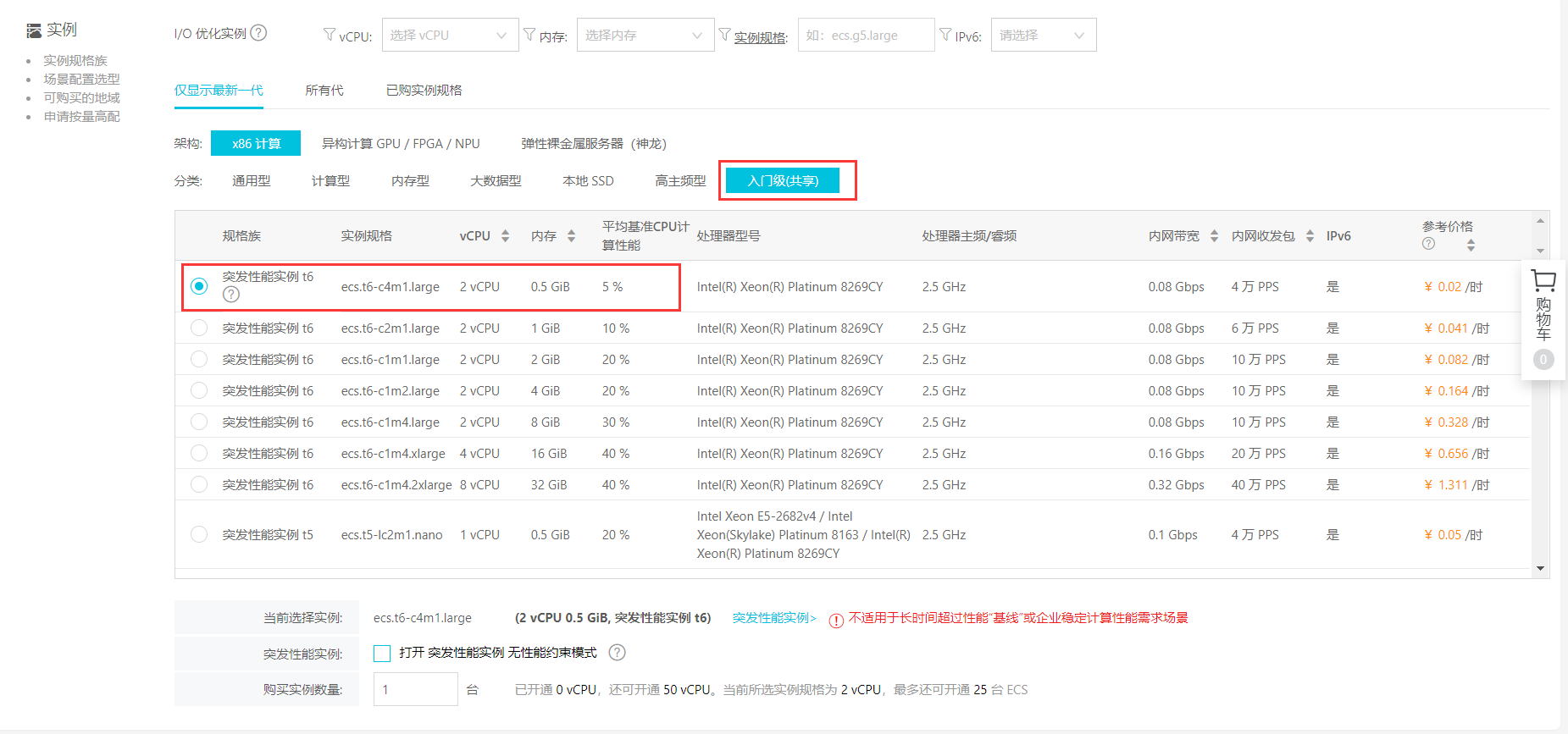1568x734 pixels.
Task: Select radio for ecs.t6-c1m4.large
Action: pos(199,422)
